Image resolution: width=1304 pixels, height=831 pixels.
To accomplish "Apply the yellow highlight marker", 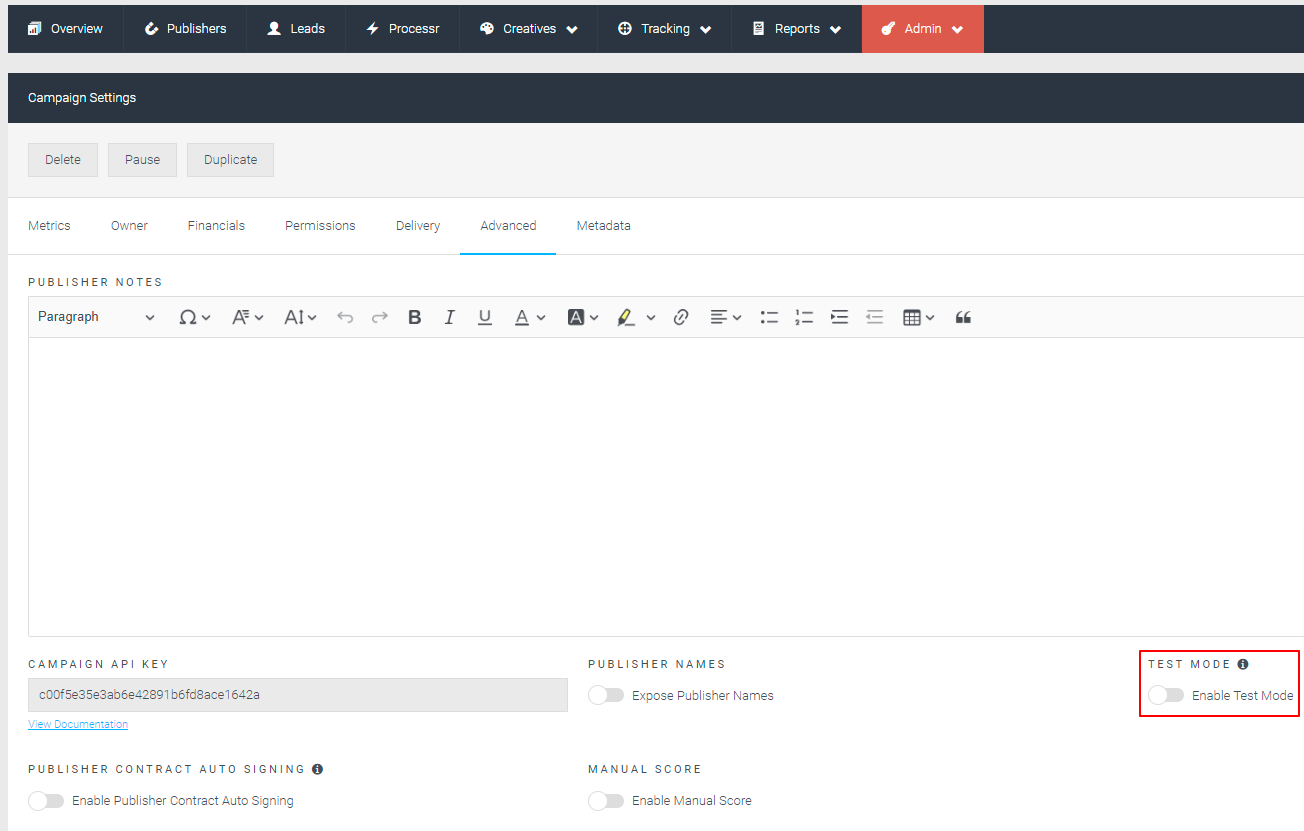I will tap(626, 317).
